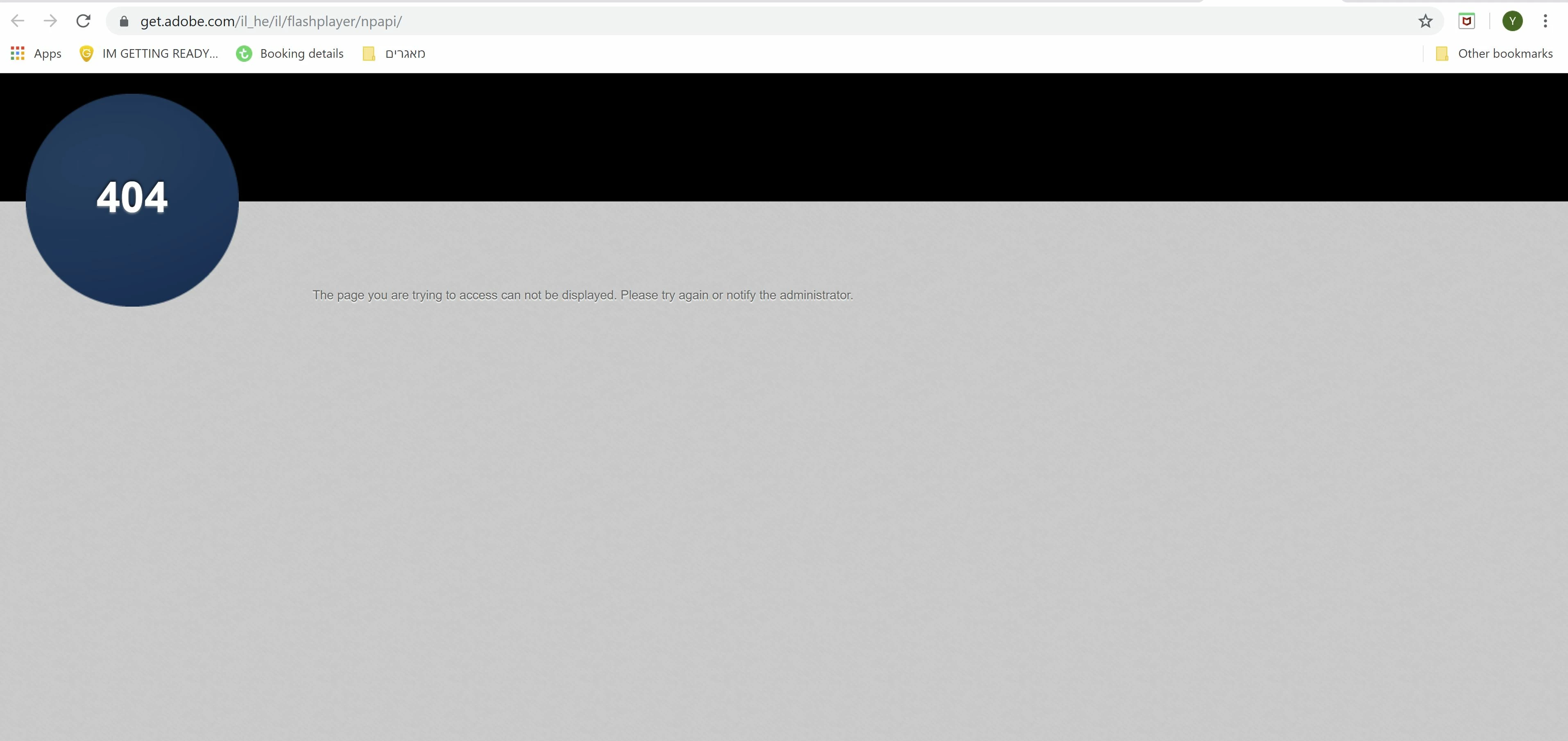Screen dimensions: 1568x741
Task: Click the forward navigation arrow
Action: tap(50, 21)
